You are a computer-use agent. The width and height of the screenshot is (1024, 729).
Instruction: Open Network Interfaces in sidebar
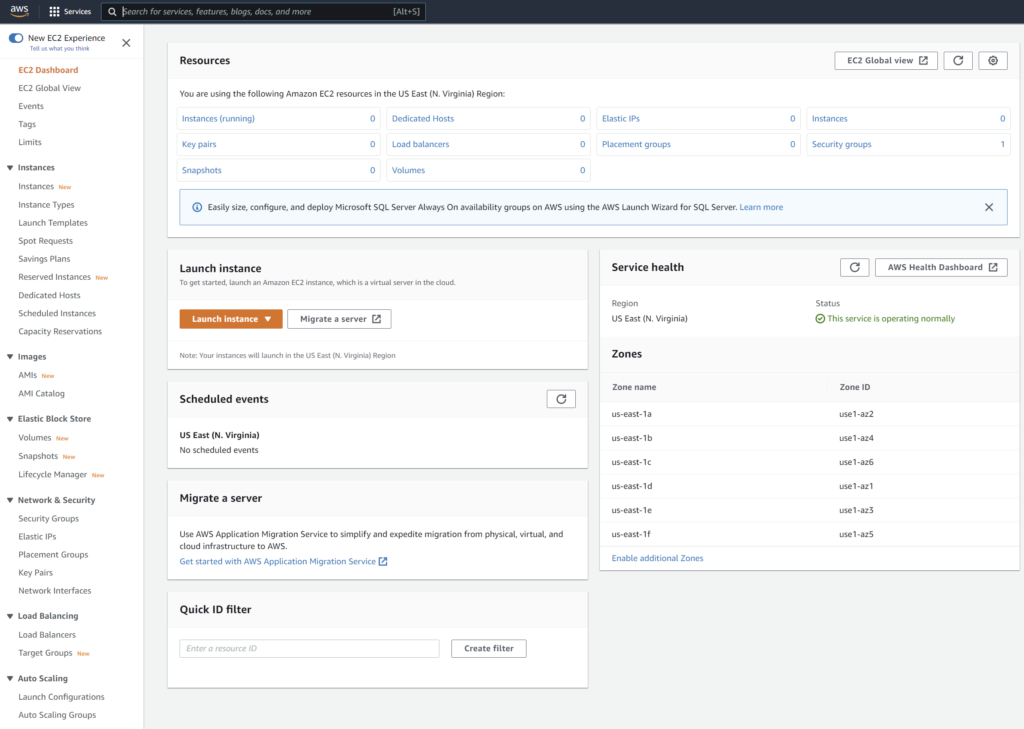tap(55, 591)
